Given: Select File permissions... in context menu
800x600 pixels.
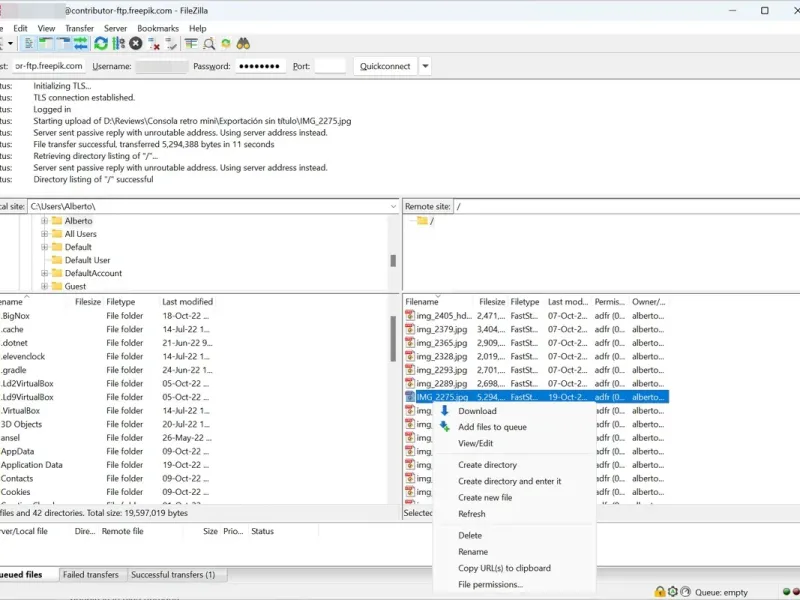Looking at the screenshot, I should point(490,584).
